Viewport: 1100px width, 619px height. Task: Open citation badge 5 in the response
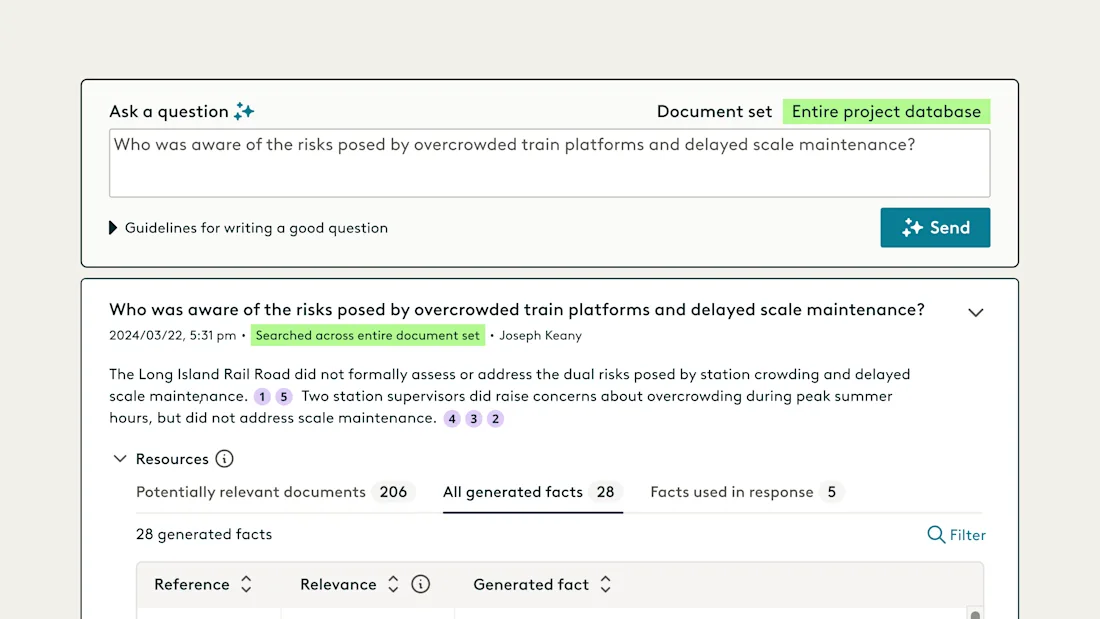[x=283, y=397]
